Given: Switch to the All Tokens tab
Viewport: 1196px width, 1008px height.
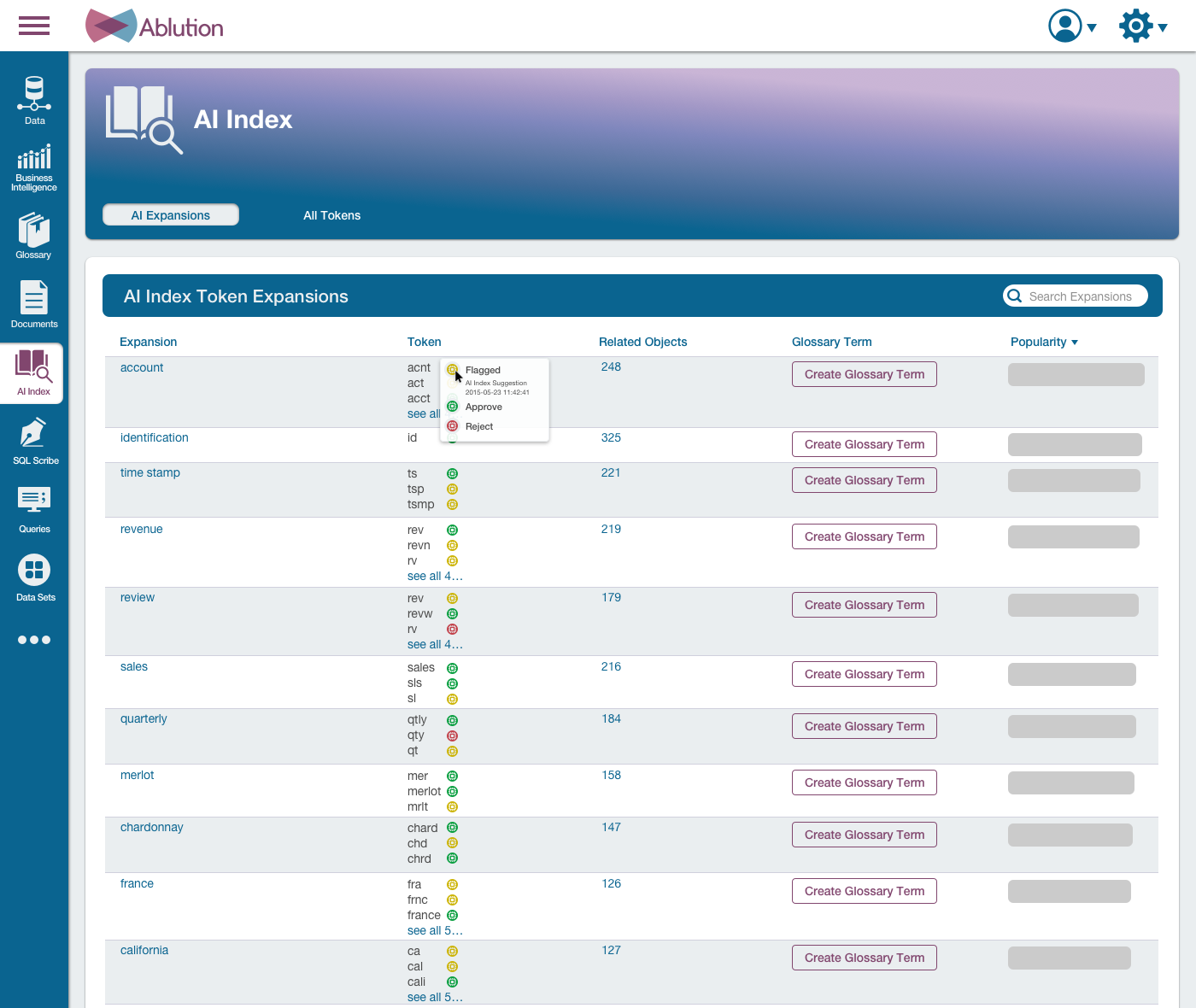Looking at the screenshot, I should (331, 215).
